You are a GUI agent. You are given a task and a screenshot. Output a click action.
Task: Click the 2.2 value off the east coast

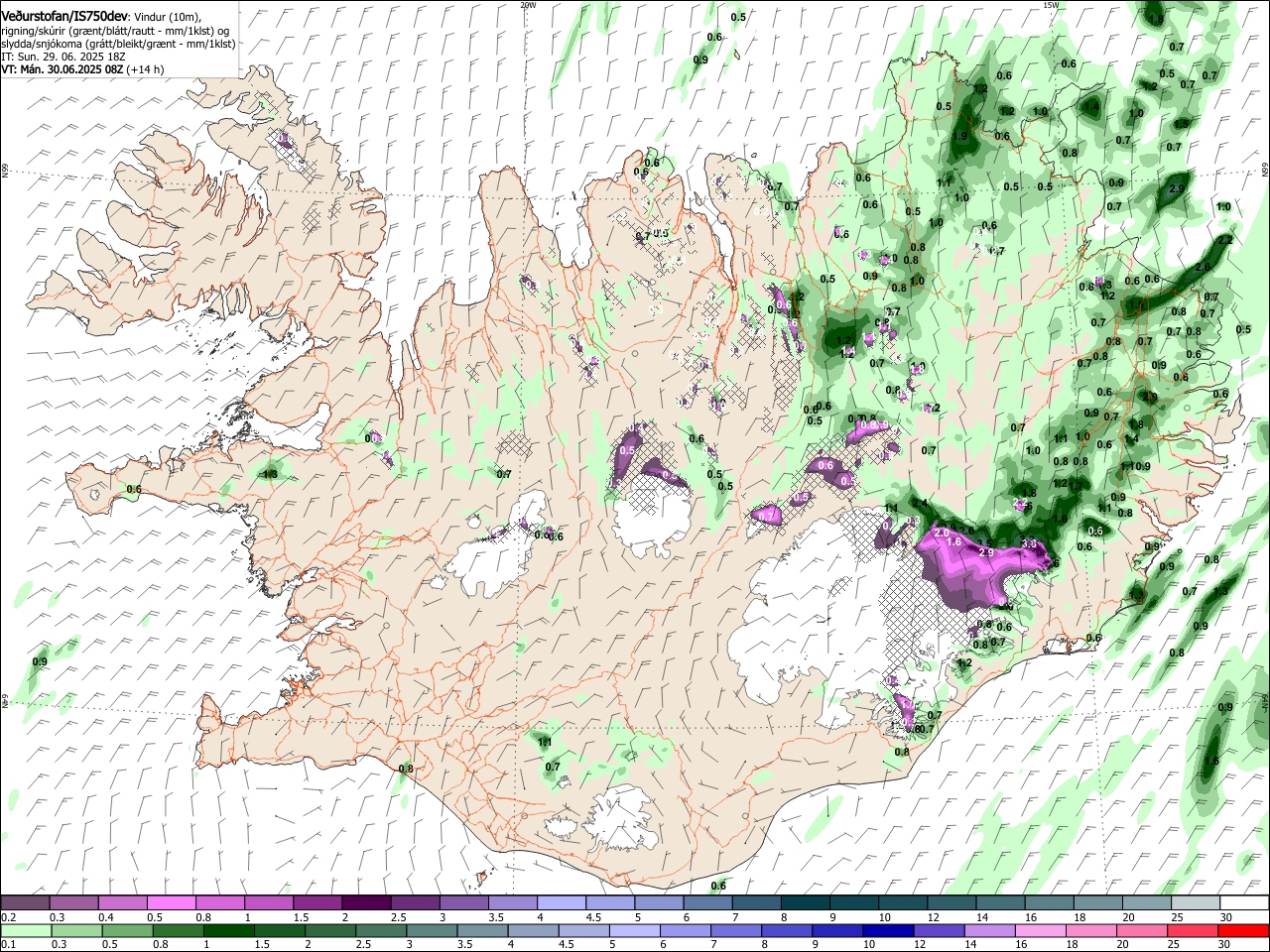point(1225,240)
